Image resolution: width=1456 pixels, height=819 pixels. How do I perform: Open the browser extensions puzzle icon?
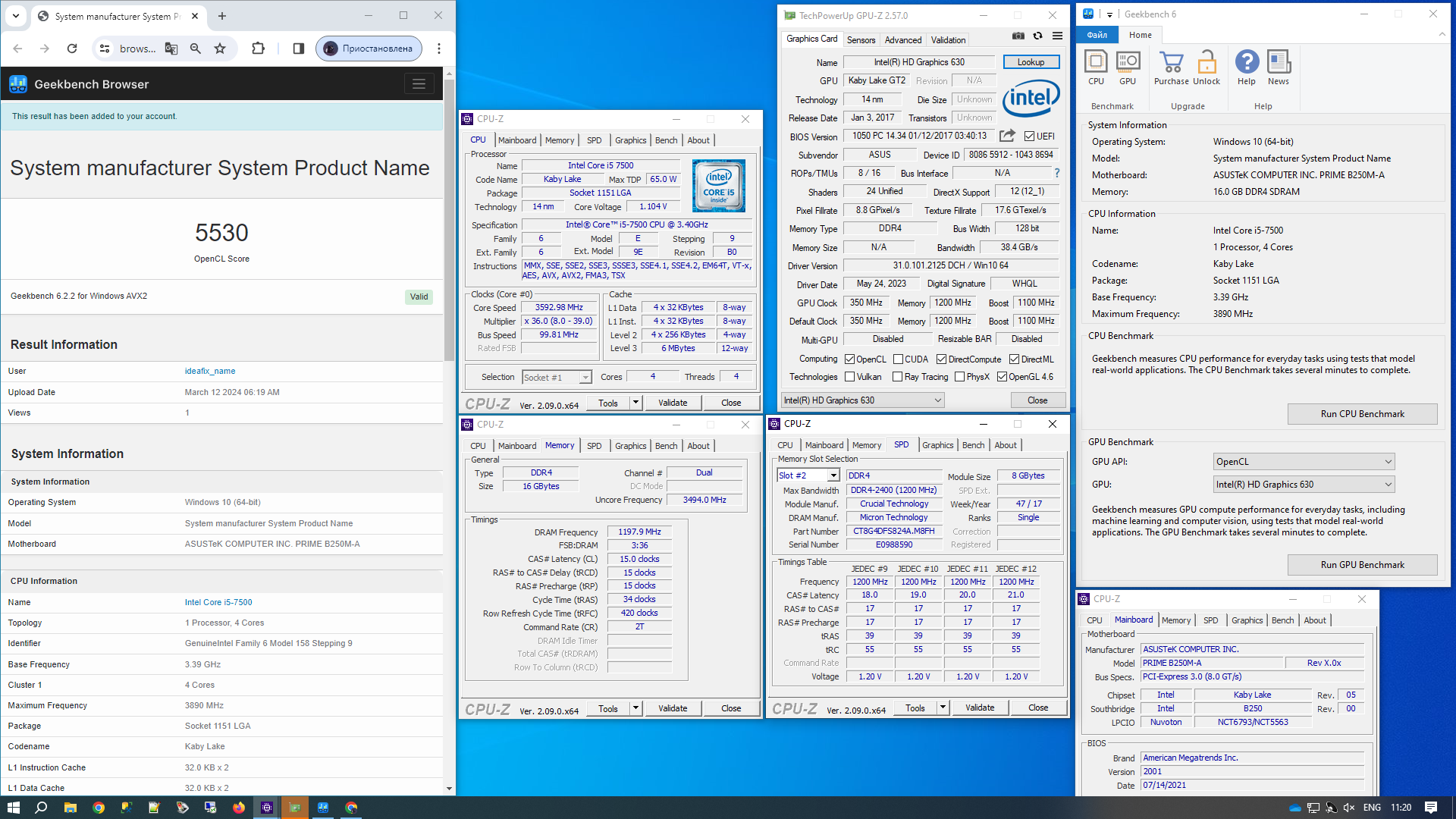coord(258,49)
